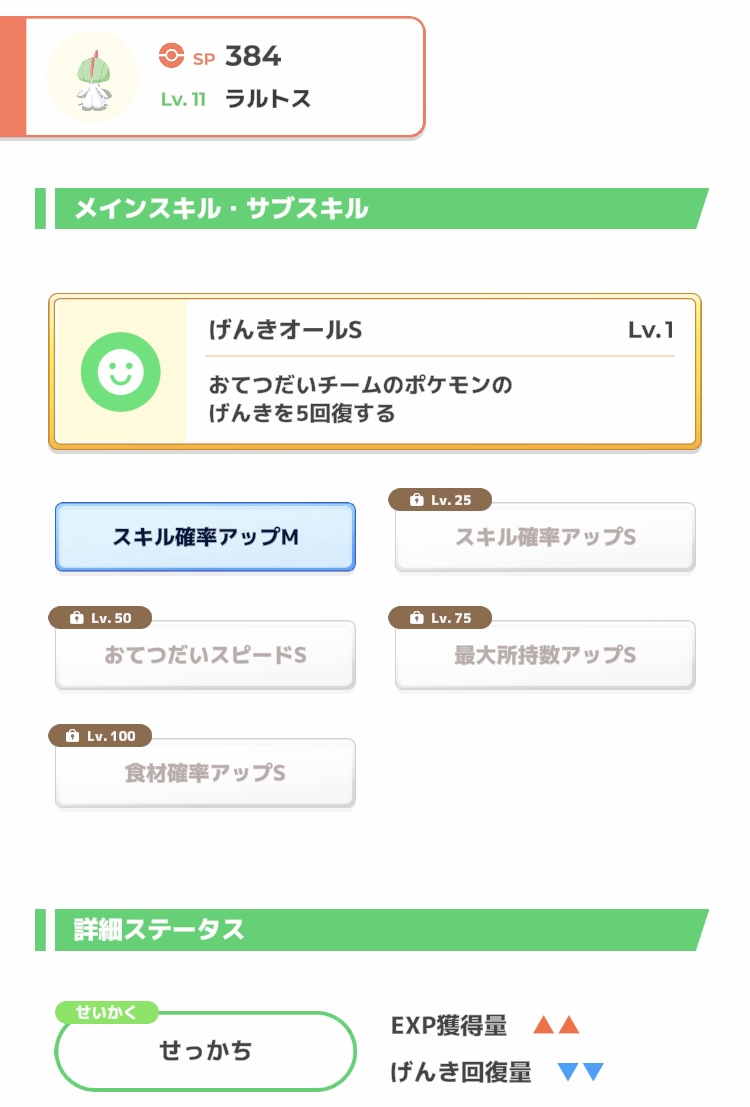Click the Lv. 75 lock badge
Screen dimensions: 750x1107
click(439, 618)
